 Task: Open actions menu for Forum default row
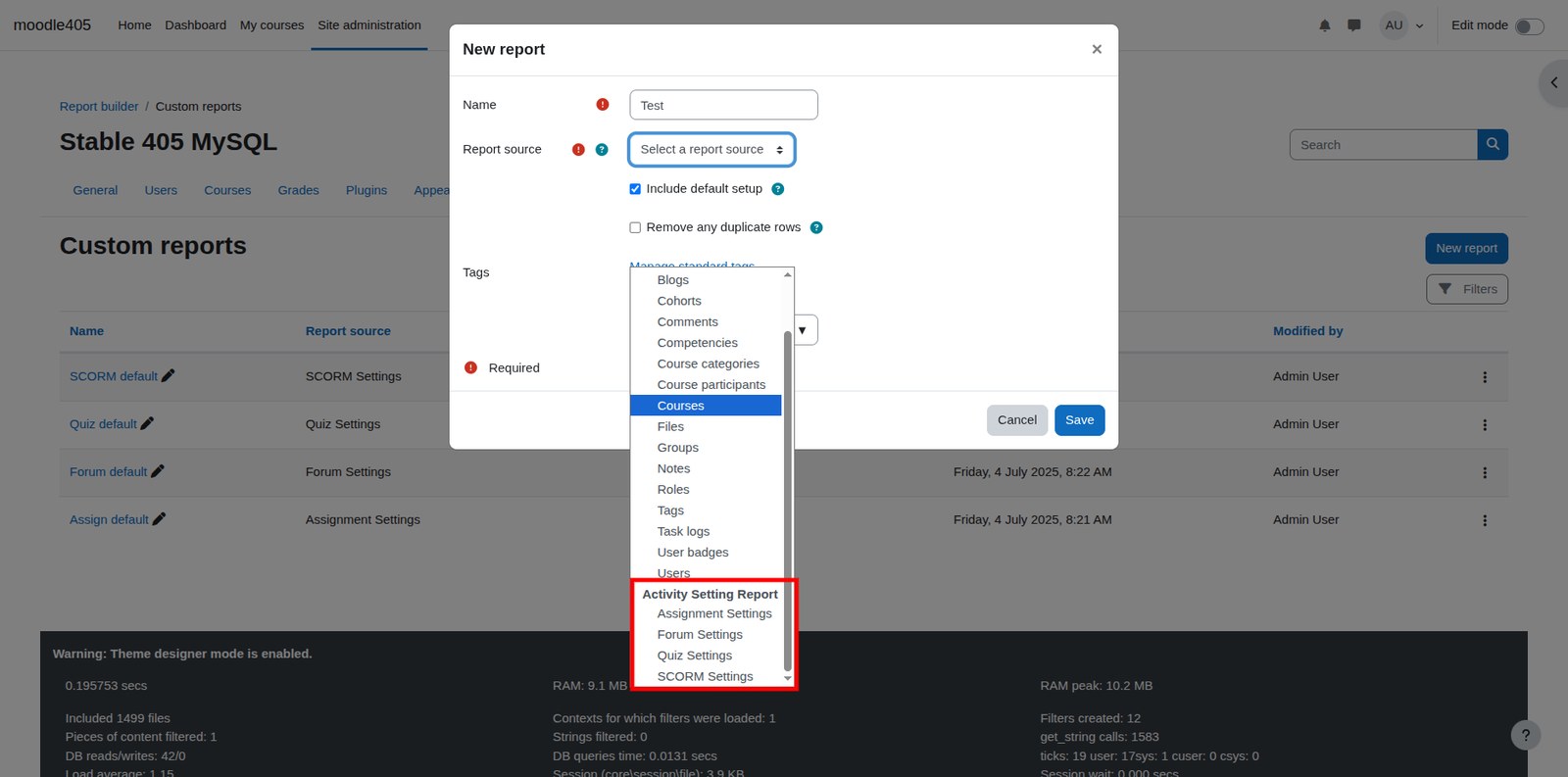coord(1485,472)
